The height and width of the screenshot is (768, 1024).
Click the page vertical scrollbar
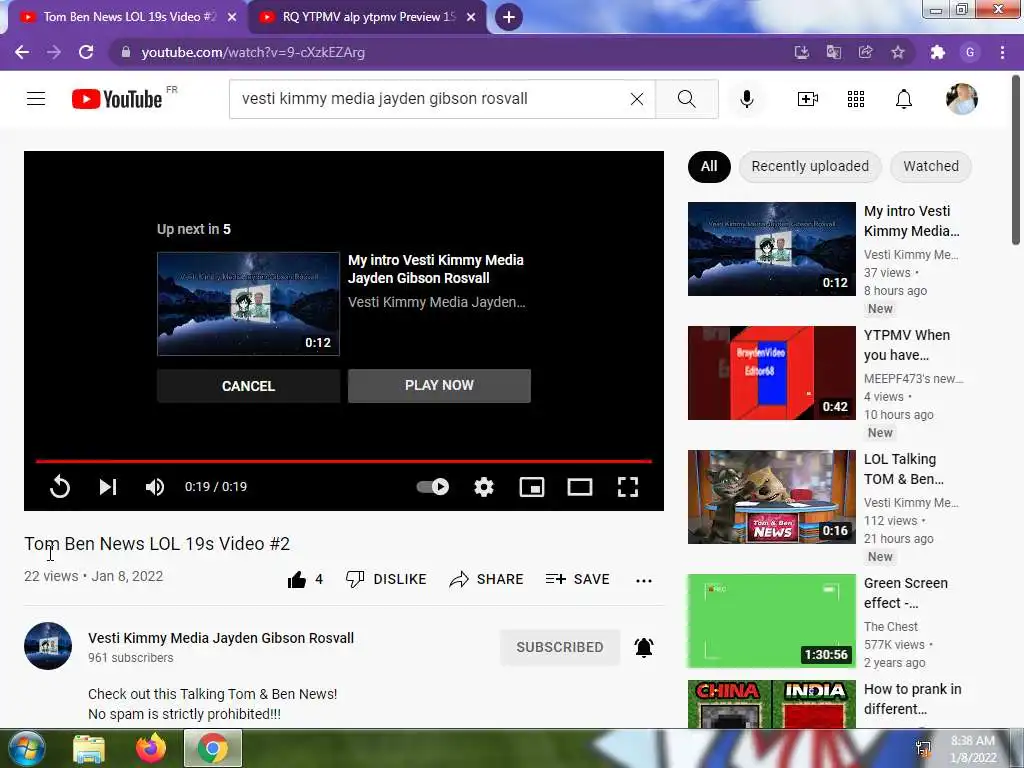[1016, 160]
